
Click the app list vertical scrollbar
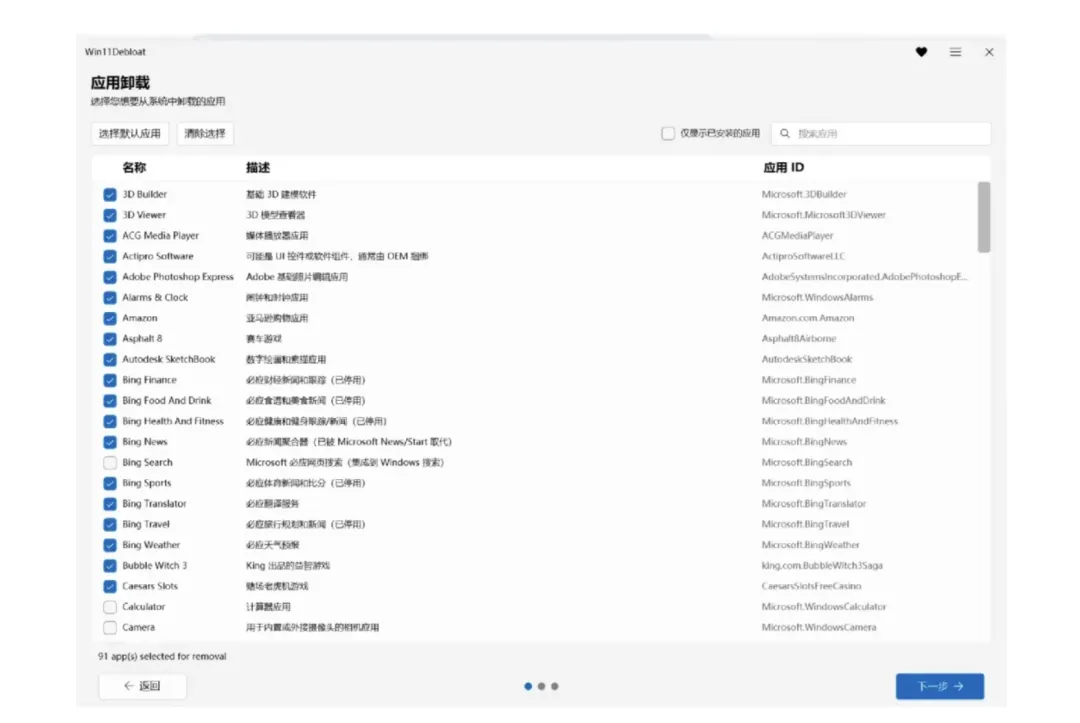point(984,218)
